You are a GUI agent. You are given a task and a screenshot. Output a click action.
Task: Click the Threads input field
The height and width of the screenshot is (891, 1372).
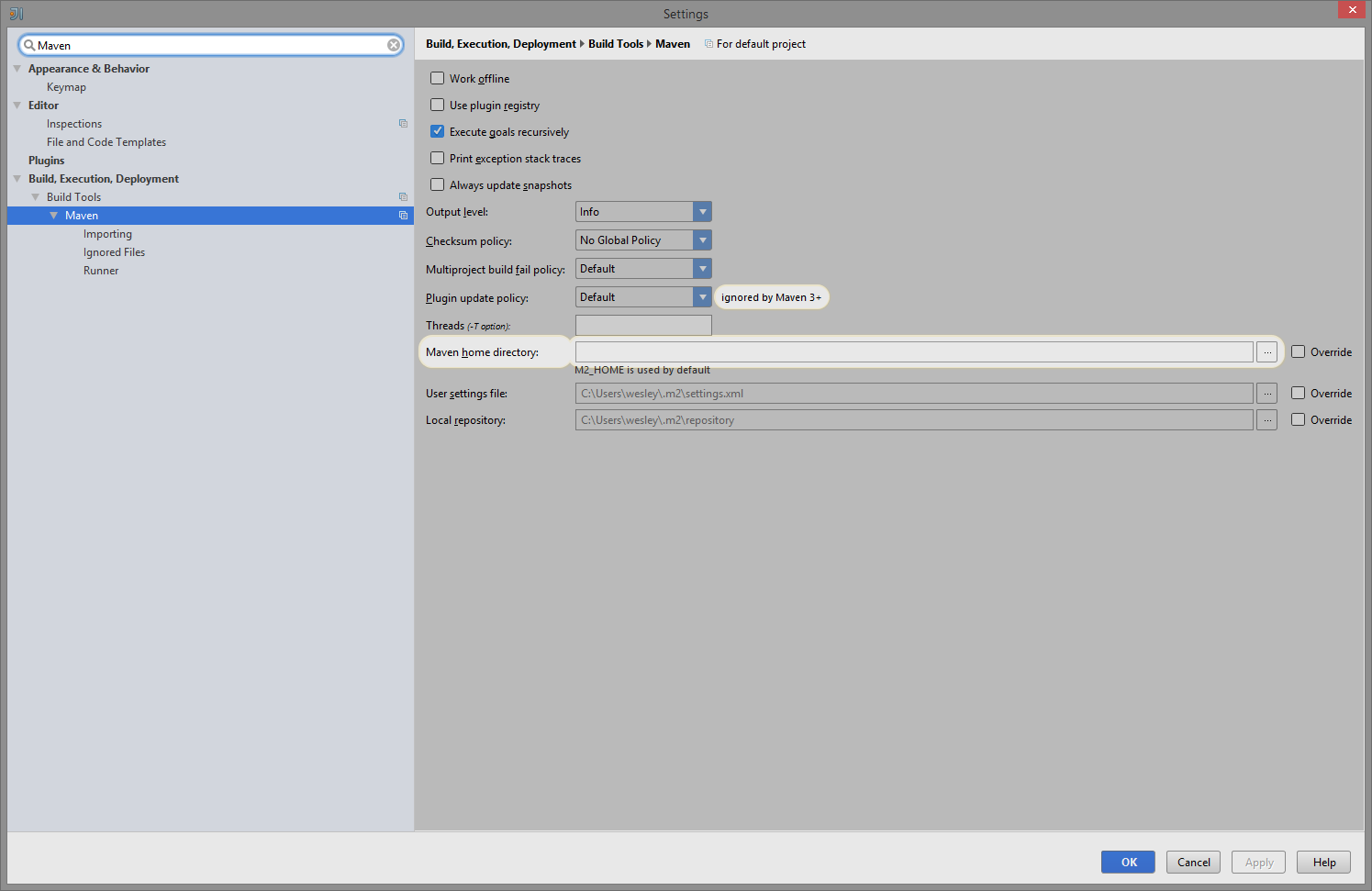click(643, 326)
